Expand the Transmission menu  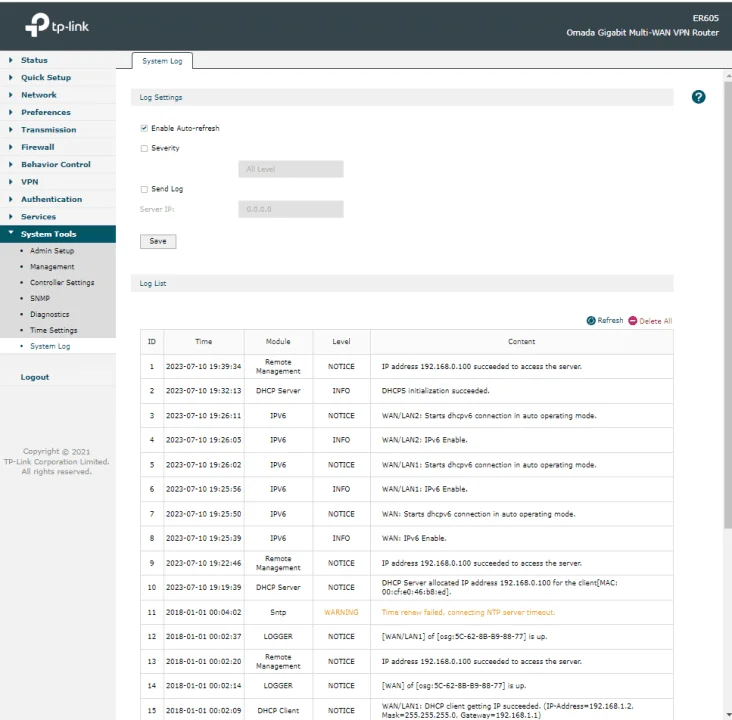[49, 129]
